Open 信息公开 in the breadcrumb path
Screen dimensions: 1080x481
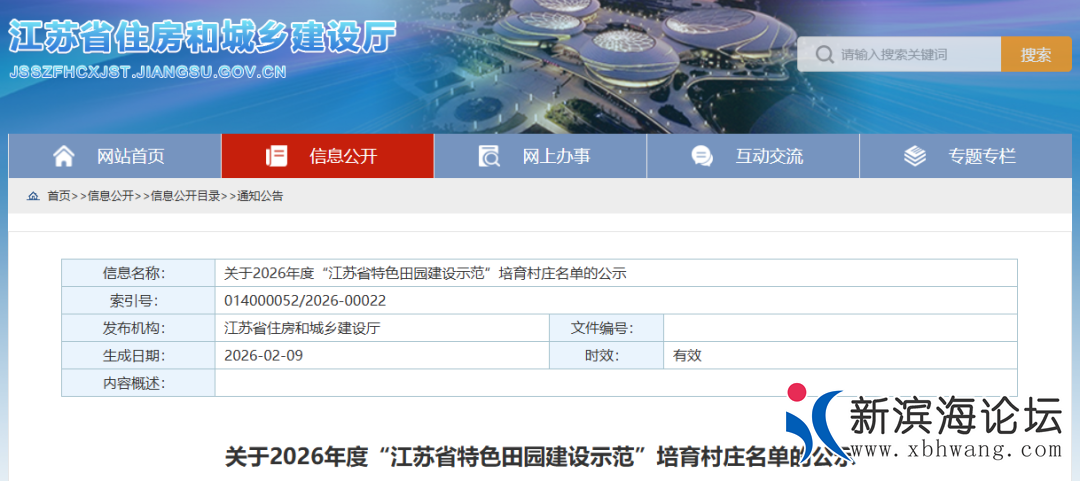(x=110, y=196)
